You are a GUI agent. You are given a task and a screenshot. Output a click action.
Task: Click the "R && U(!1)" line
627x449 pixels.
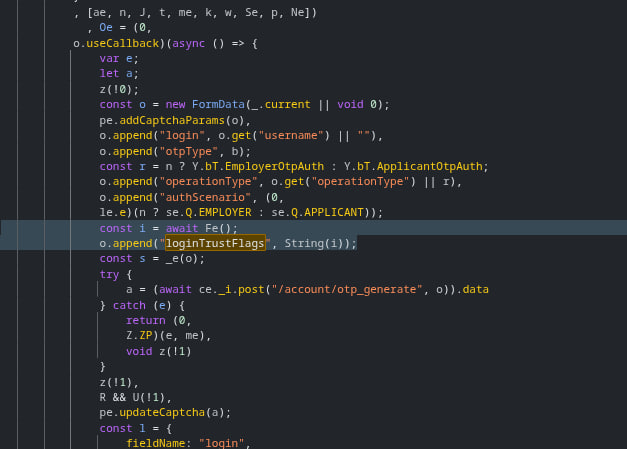[x=136, y=397]
